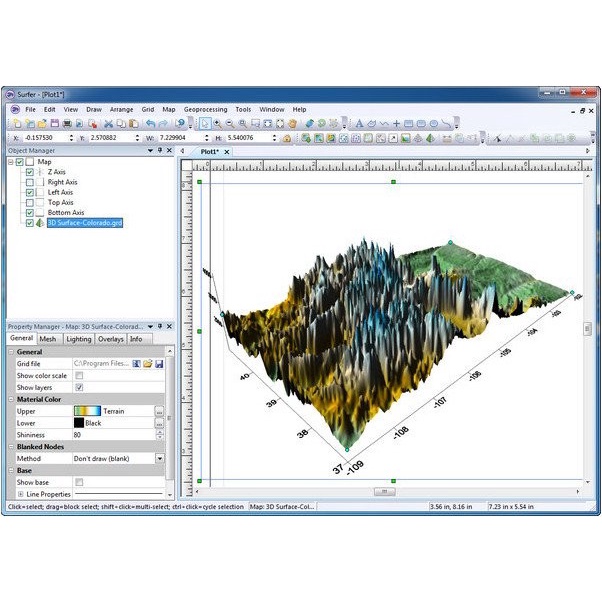
Task: Collapse the Material Color section
Action: click(x=11, y=399)
